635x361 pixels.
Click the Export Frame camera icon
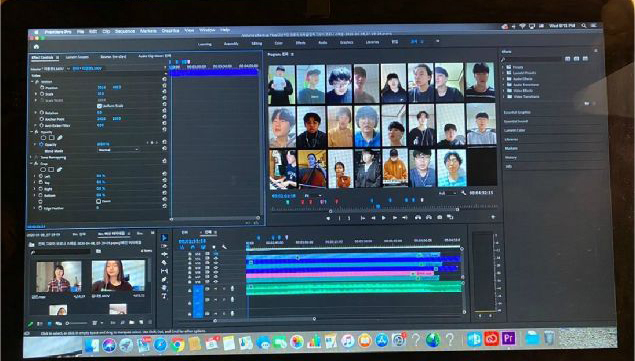point(439,218)
